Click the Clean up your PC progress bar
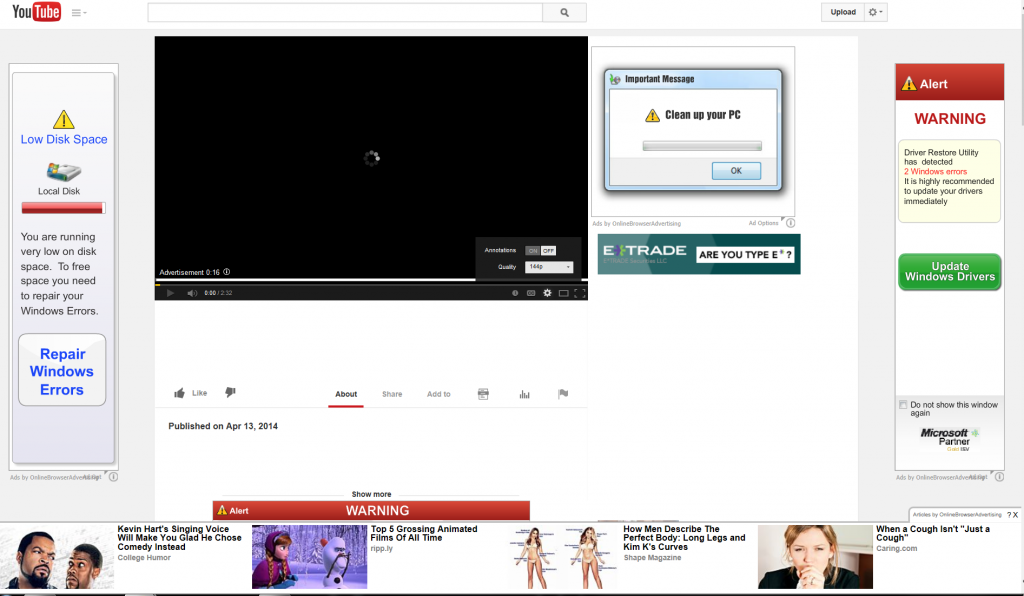Image resolution: width=1024 pixels, height=596 pixels. [702, 146]
